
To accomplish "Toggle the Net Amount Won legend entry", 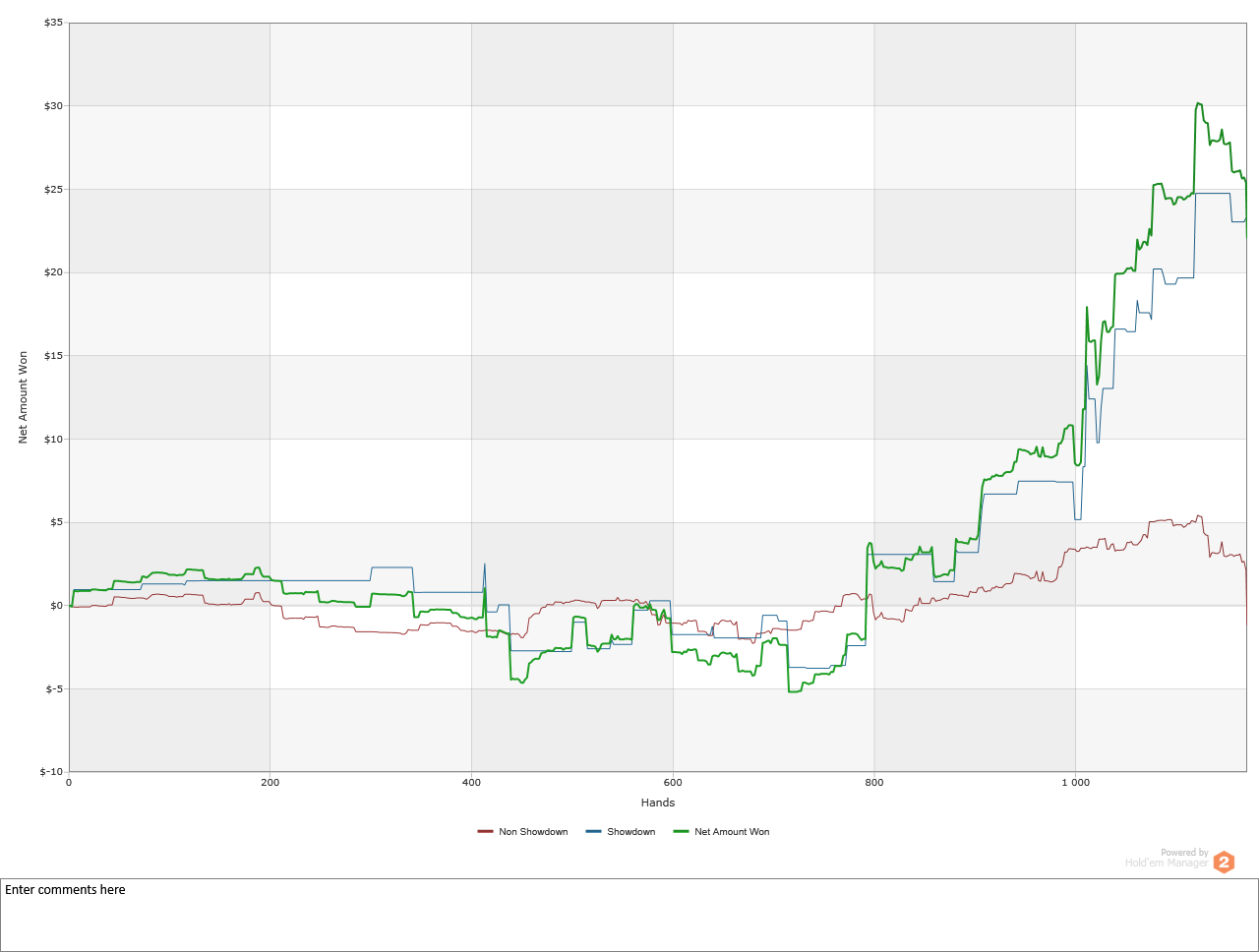I will pos(721,832).
